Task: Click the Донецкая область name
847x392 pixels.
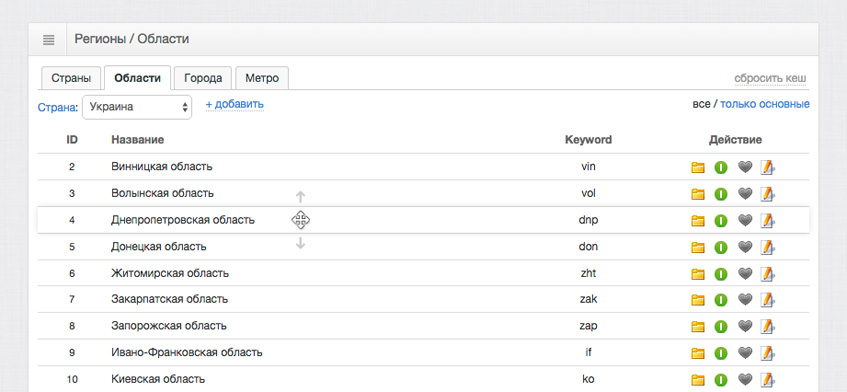Action: (159, 247)
